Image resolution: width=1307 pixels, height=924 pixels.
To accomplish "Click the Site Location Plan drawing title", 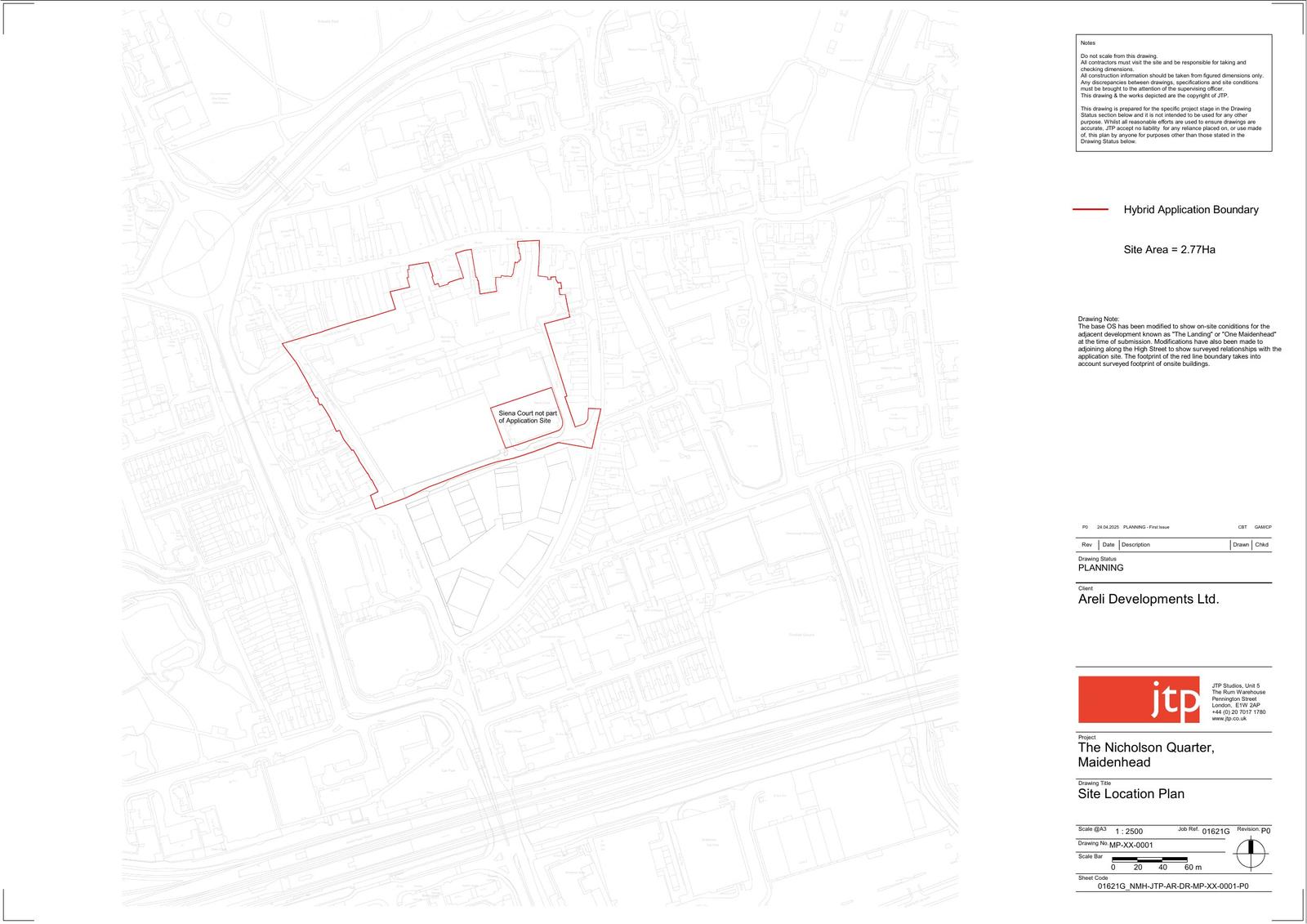I will [x=1131, y=793].
